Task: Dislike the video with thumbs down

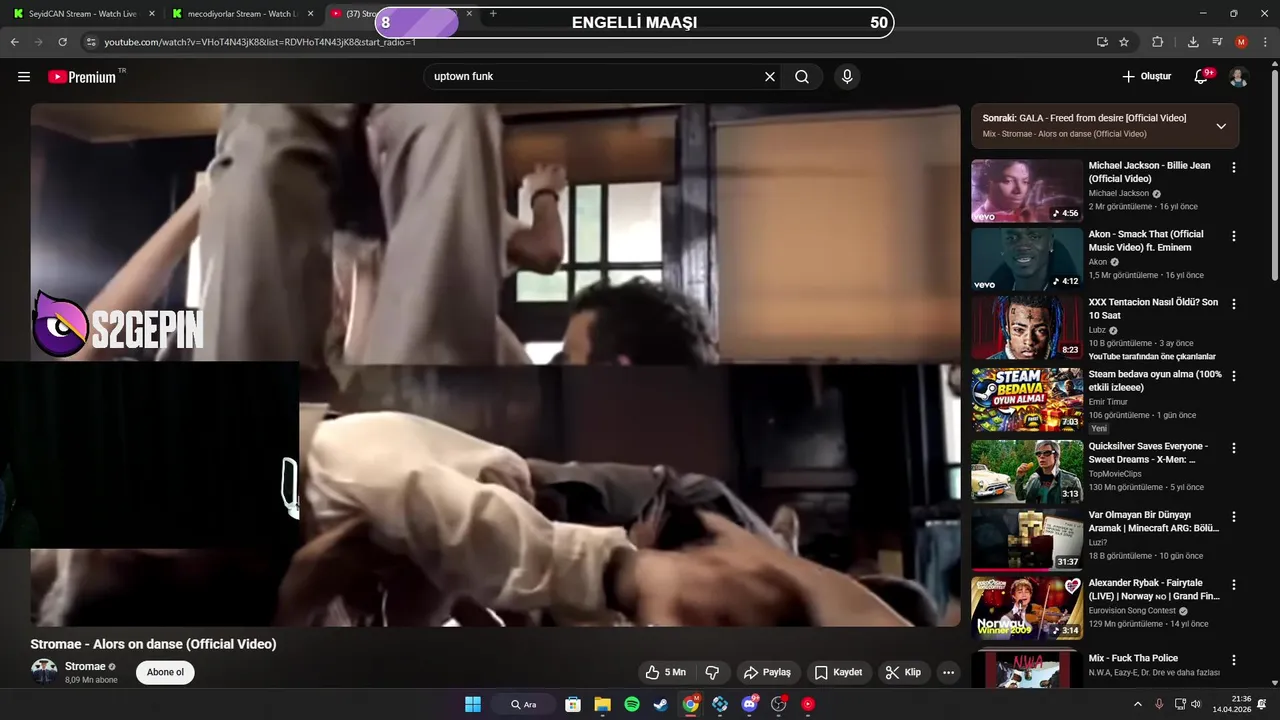Action: click(x=713, y=673)
